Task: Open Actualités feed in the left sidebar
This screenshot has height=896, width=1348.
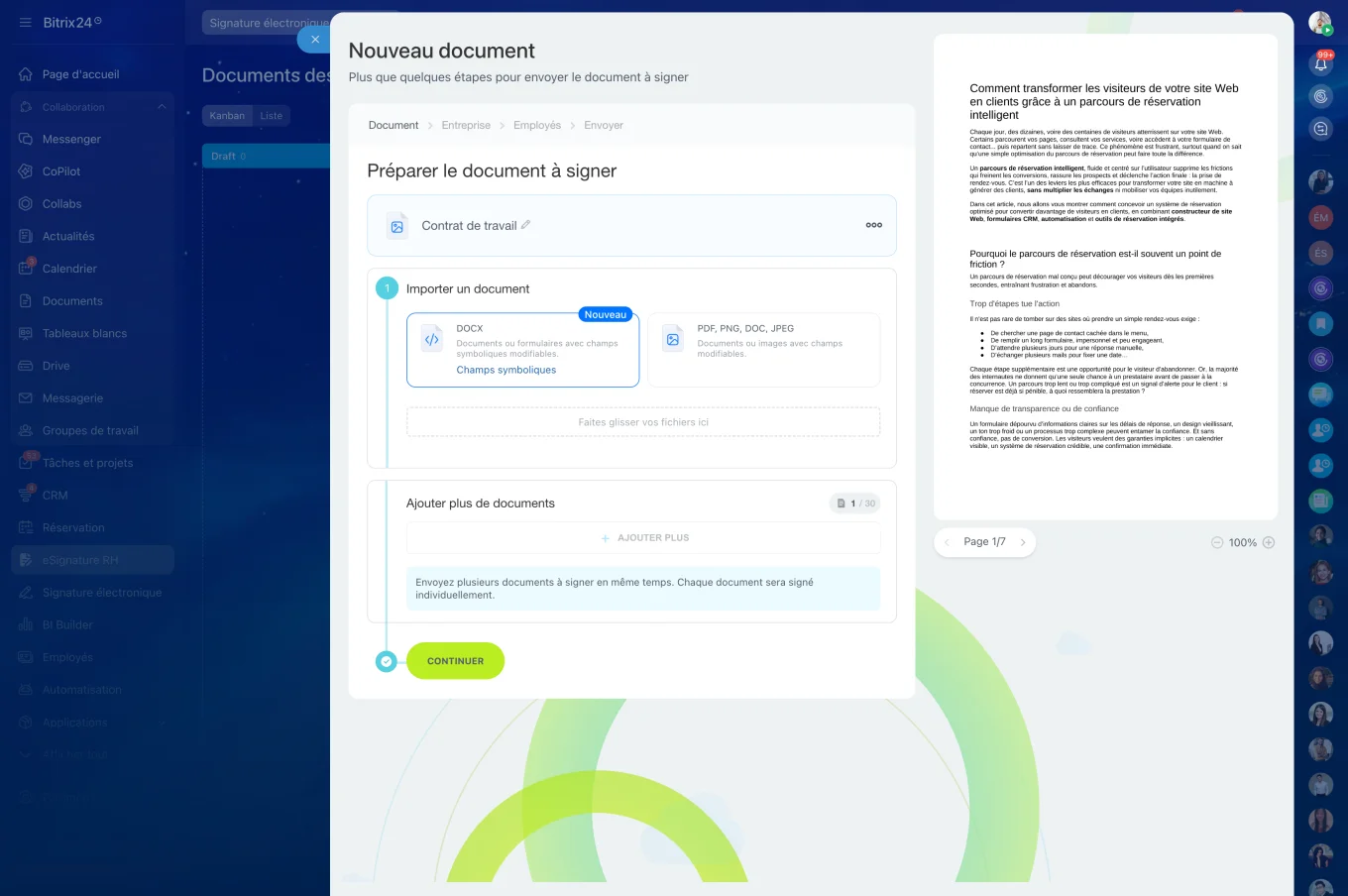Action: [x=68, y=237]
